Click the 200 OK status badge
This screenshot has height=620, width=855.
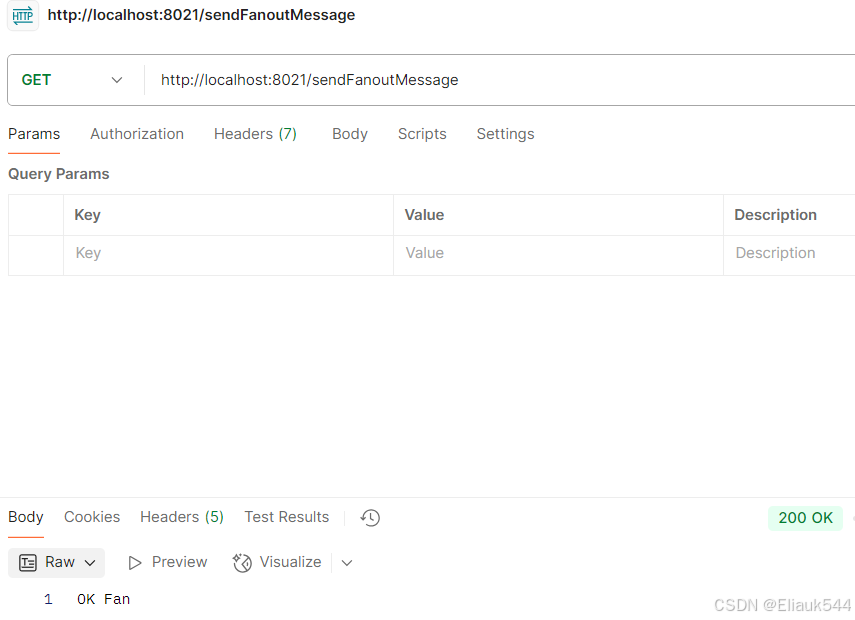point(805,518)
